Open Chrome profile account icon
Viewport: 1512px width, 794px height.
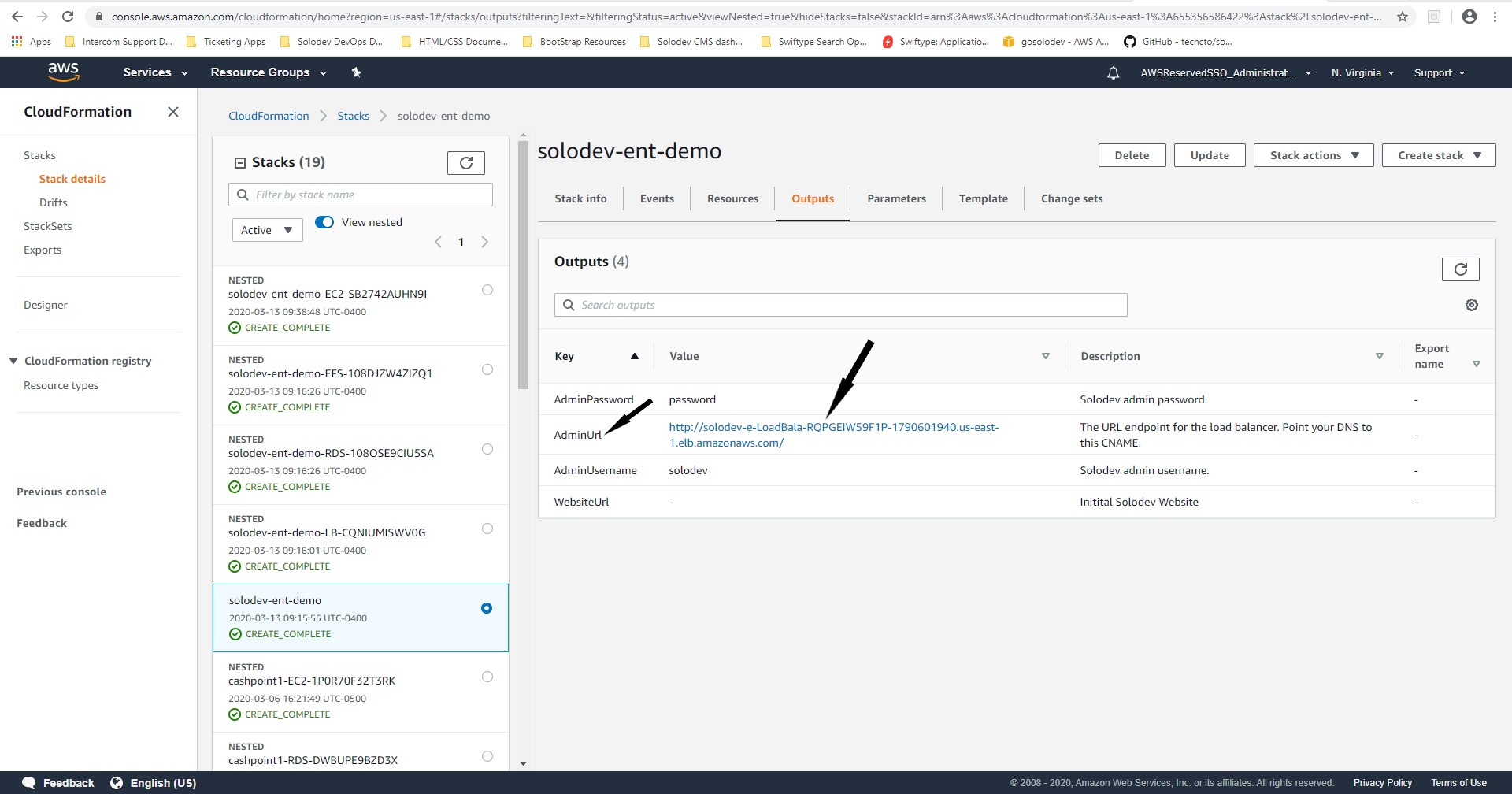pyautogui.click(x=1469, y=16)
